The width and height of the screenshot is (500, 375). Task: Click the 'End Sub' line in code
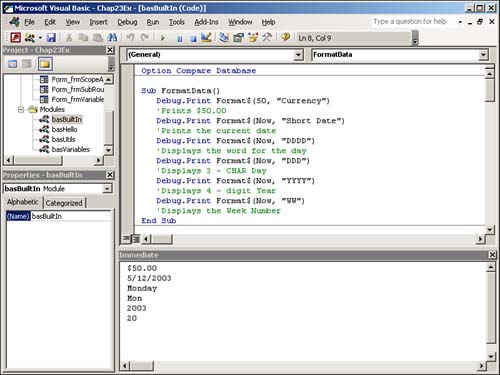[x=159, y=221]
